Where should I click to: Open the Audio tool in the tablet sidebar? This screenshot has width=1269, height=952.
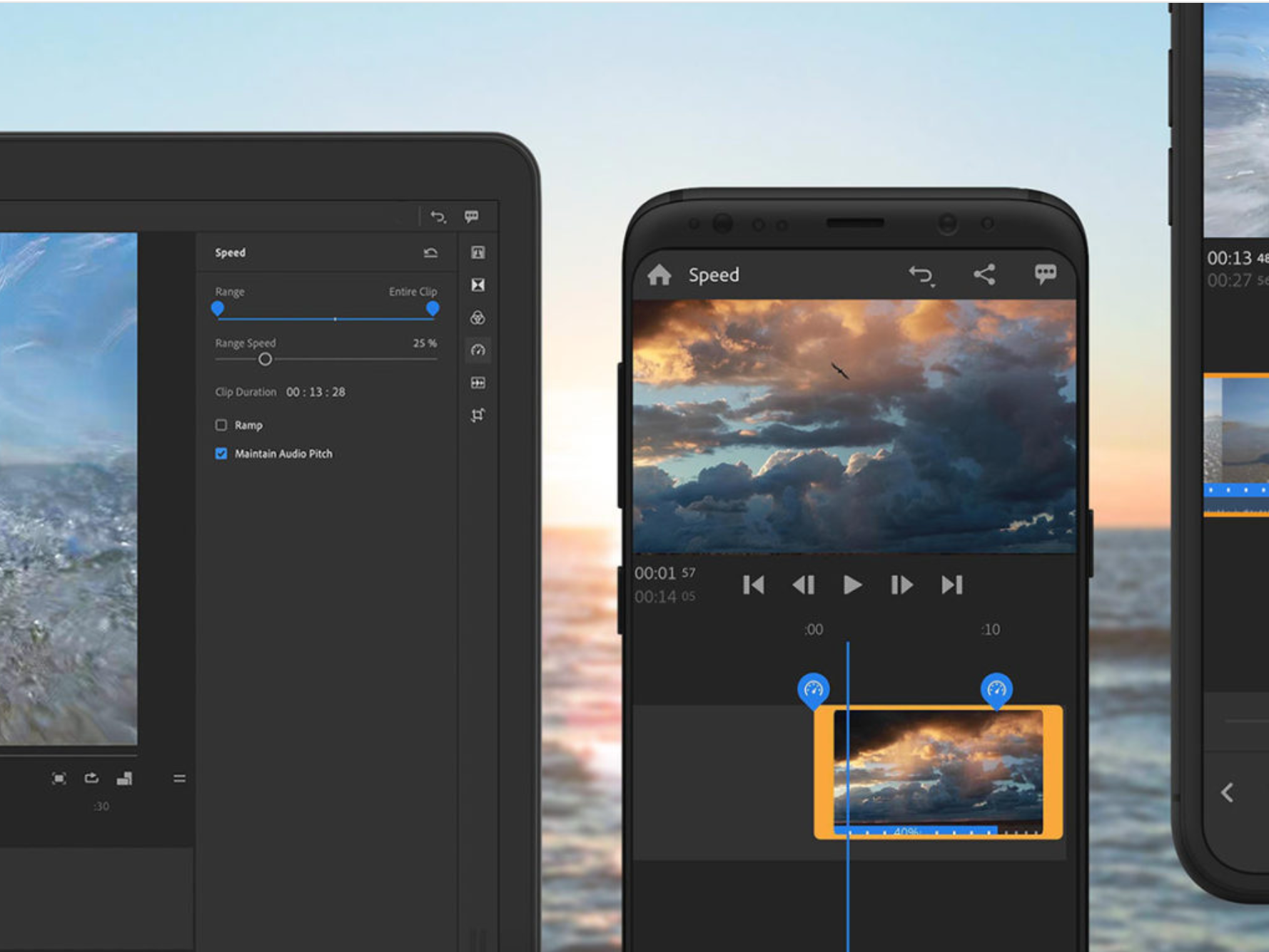[x=478, y=383]
